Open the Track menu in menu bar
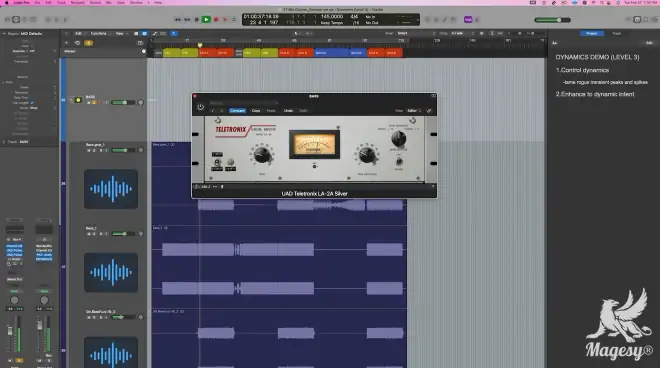 pos(61,3)
